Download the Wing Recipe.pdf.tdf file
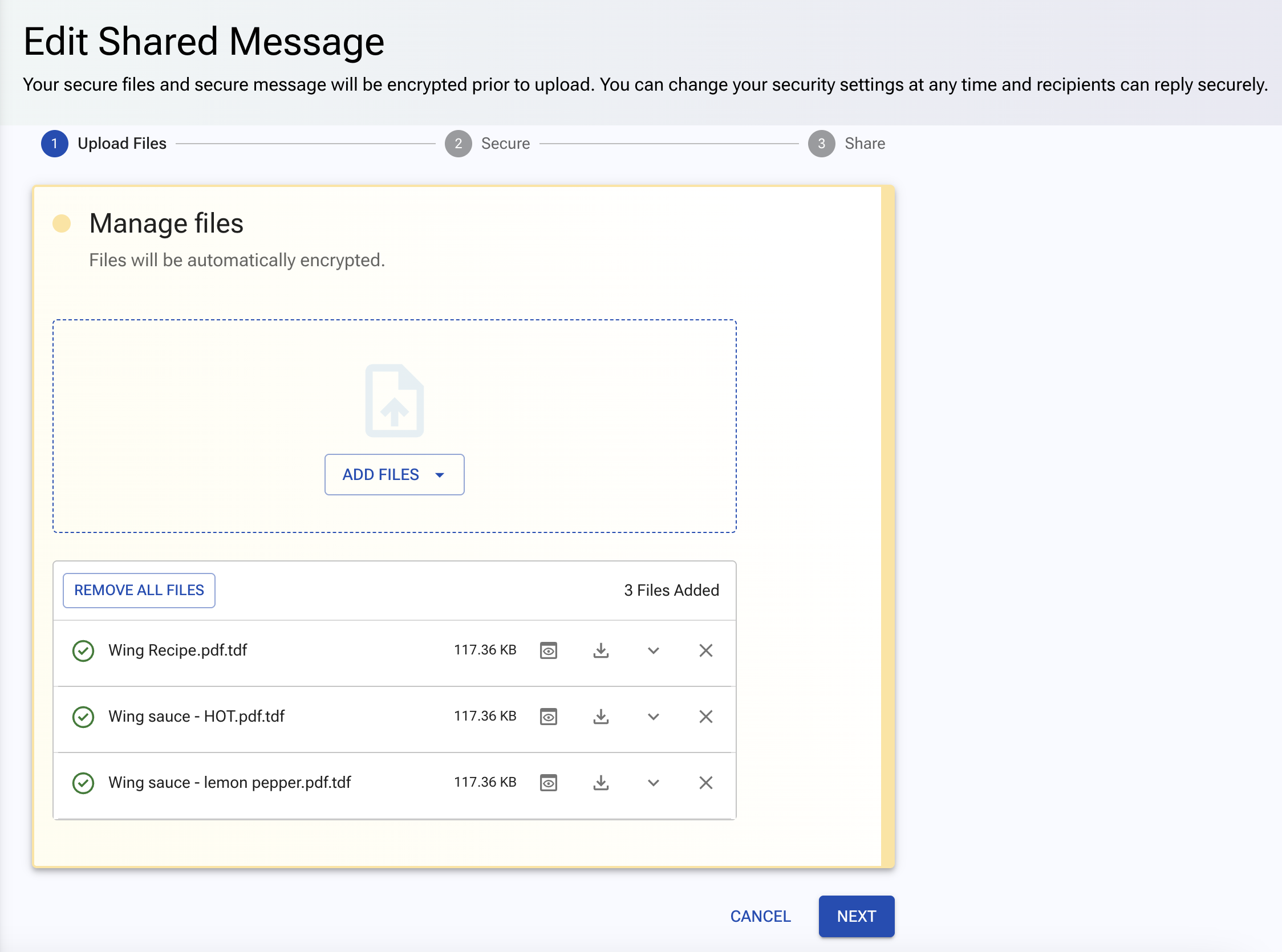Image resolution: width=1282 pixels, height=952 pixels. point(601,650)
